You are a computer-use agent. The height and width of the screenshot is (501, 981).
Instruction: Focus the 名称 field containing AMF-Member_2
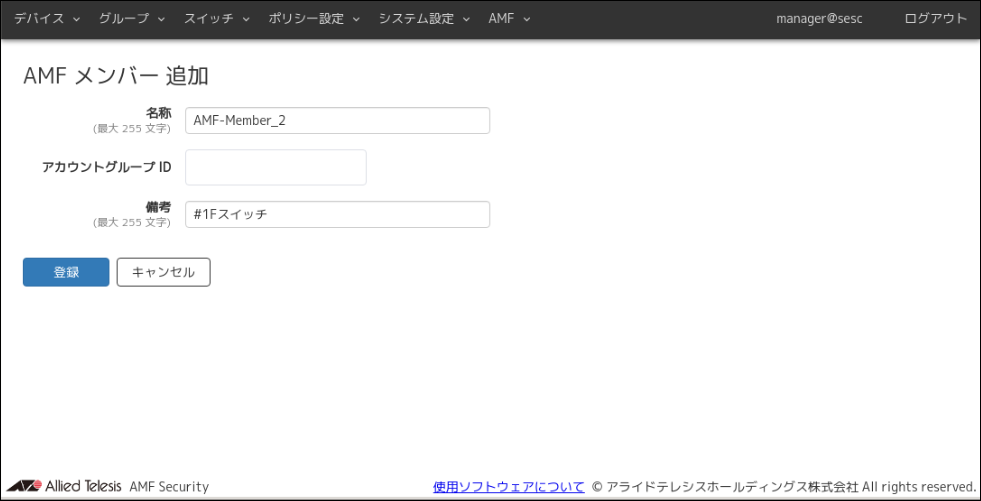337,120
